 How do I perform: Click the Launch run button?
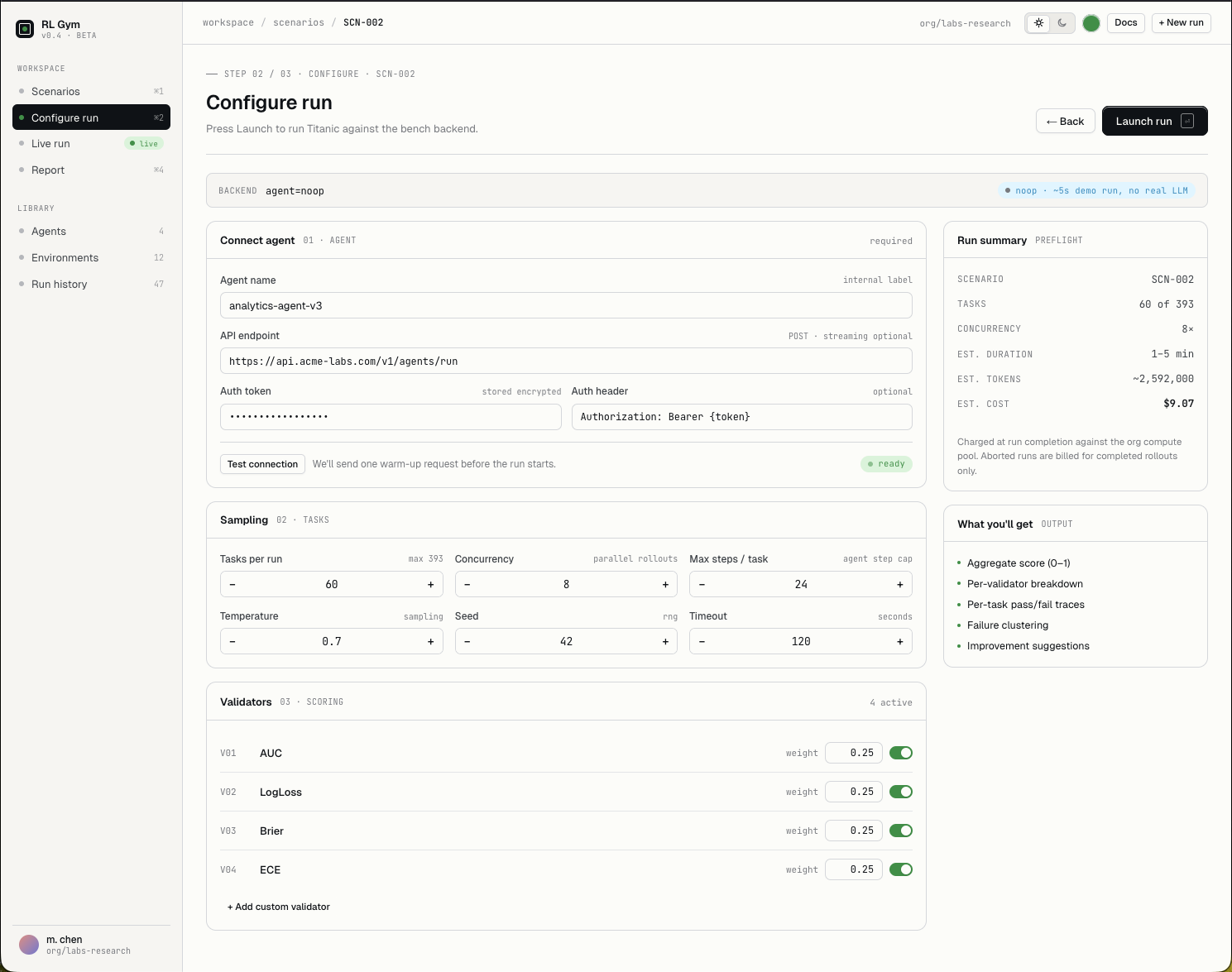point(1154,121)
